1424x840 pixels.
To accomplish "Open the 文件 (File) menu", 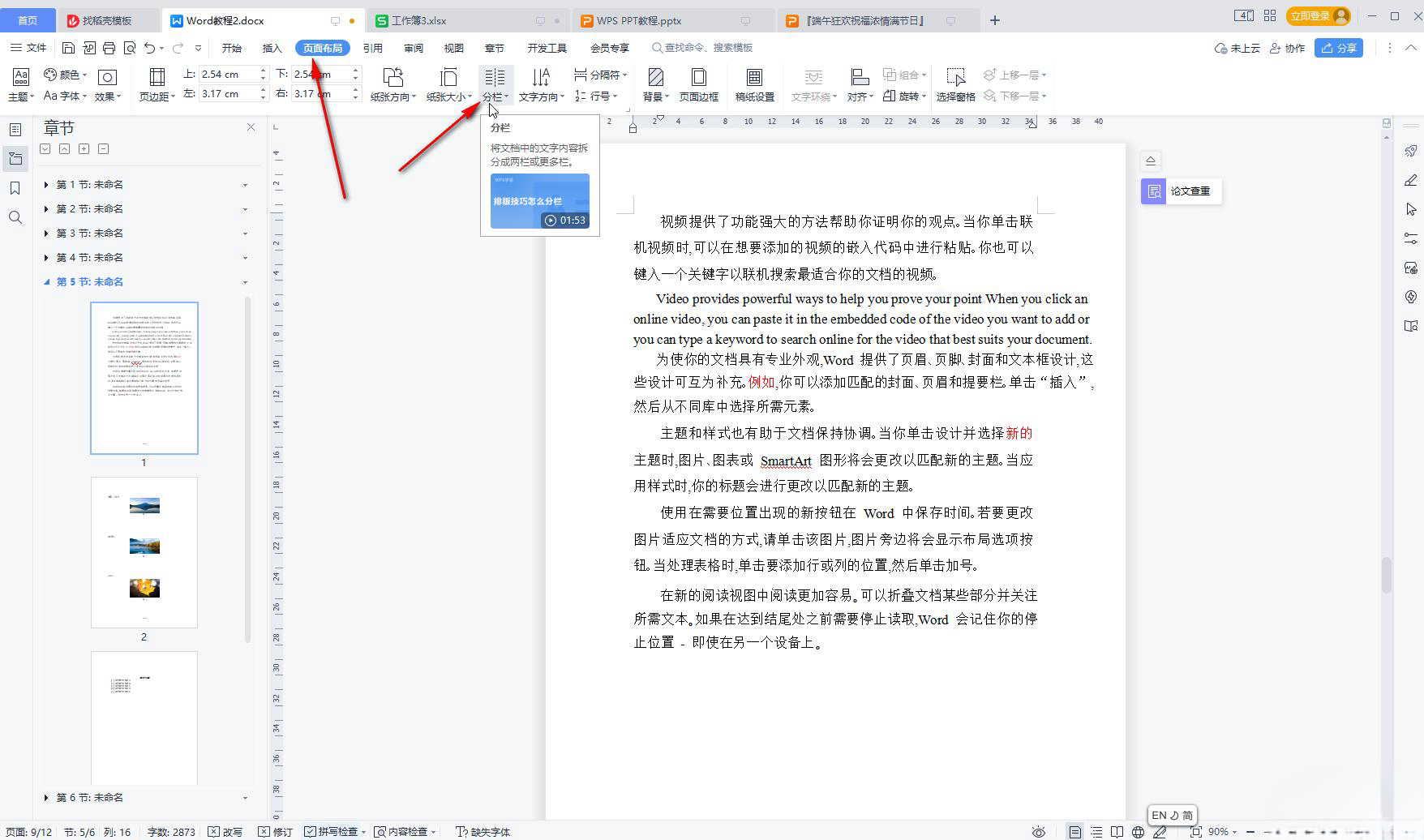I will pos(28,48).
